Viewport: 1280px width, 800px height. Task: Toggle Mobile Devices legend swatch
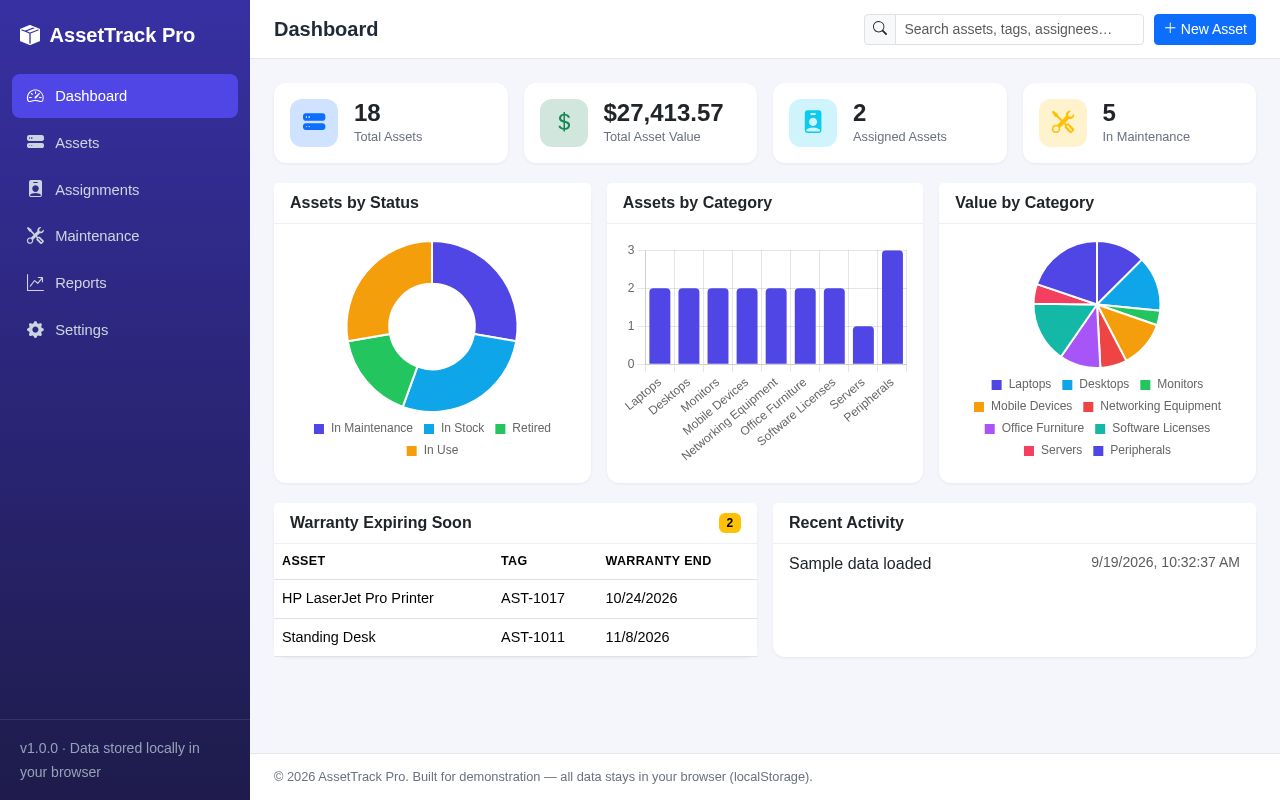pyautogui.click(x=979, y=406)
